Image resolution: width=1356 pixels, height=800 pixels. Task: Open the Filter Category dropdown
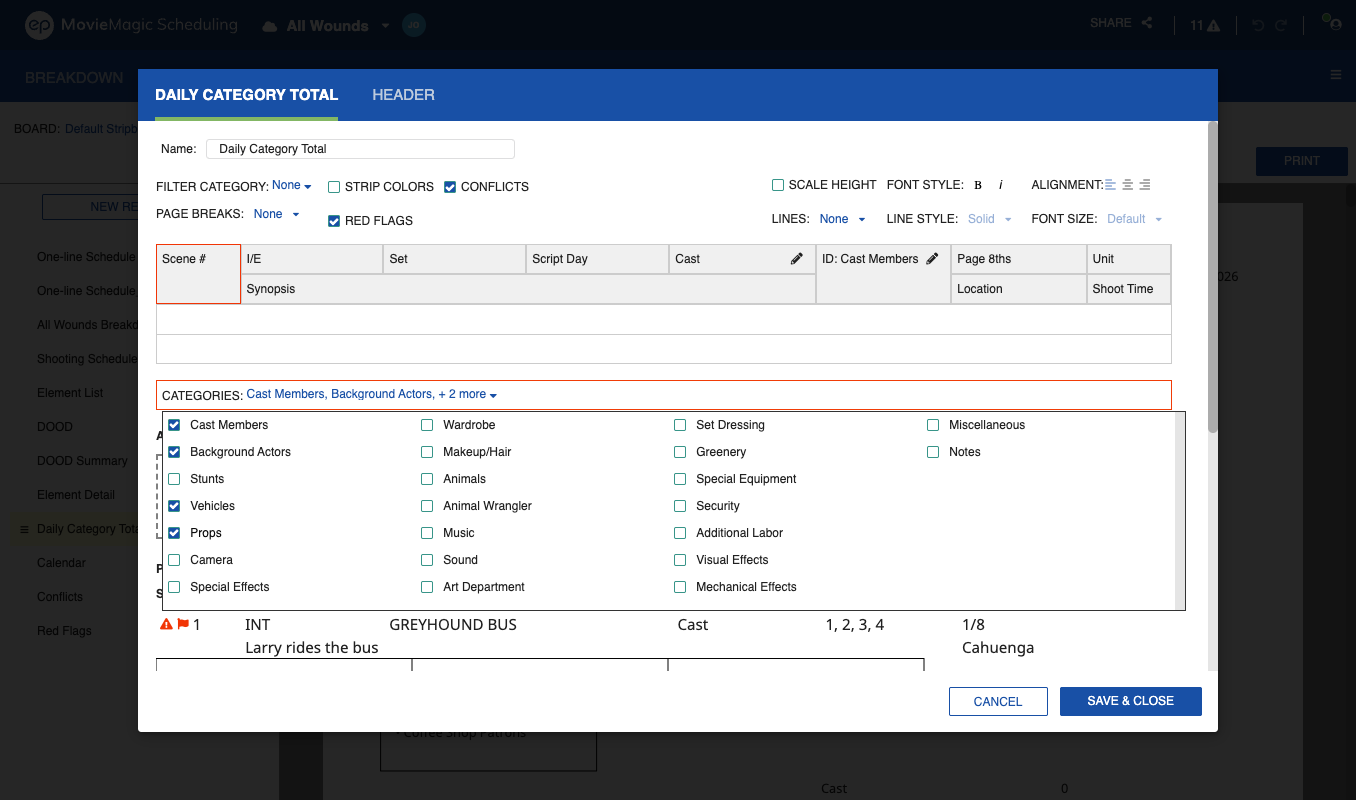[x=291, y=186]
